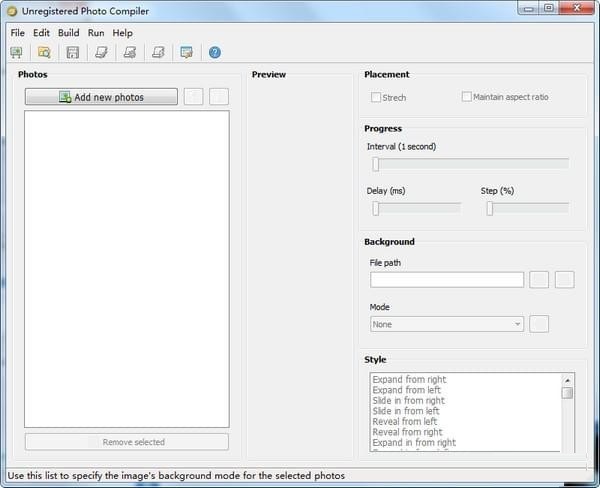
Task: Toggle the Maintain aspect ratio checkbox
Action: [x=466, y=96]
